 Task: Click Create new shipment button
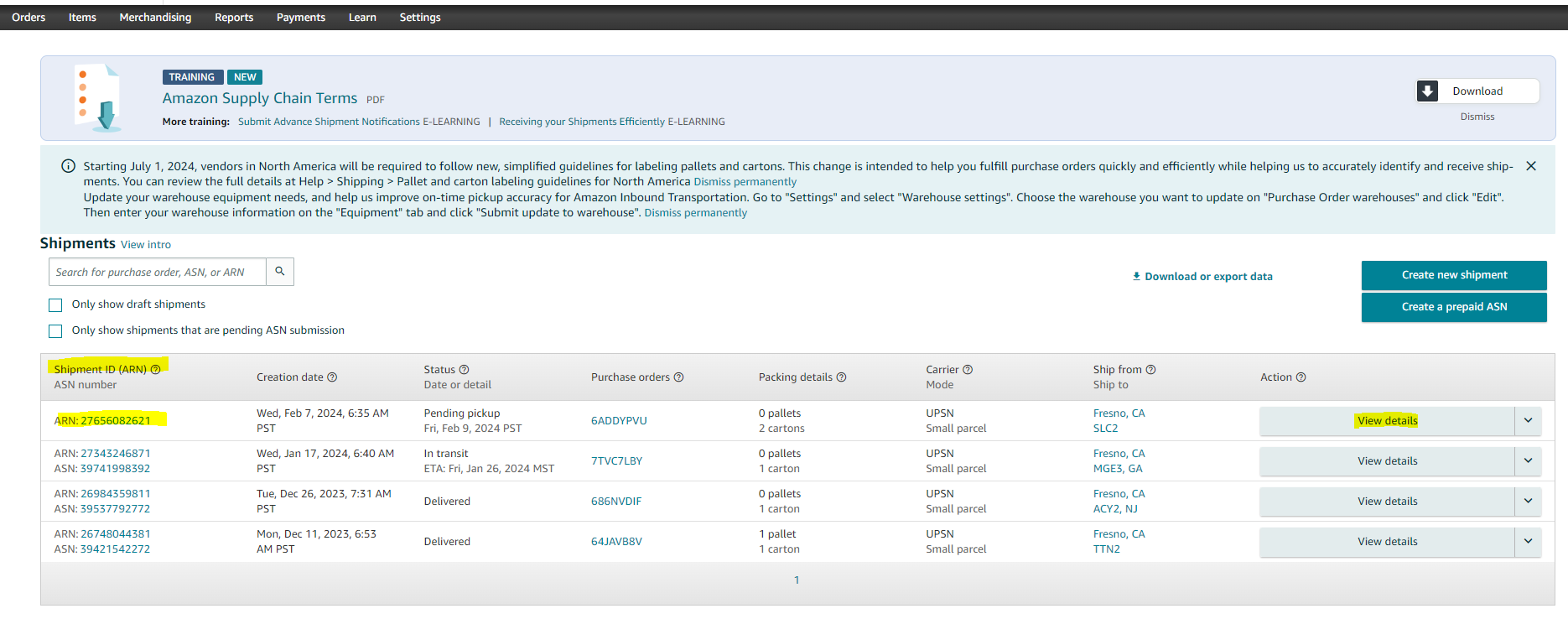[1454, 275]
